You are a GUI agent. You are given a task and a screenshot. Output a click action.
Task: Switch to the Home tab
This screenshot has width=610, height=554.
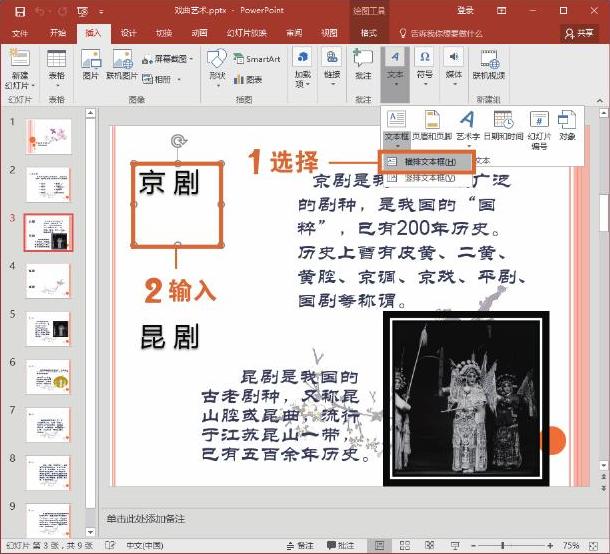click(58, 33)
